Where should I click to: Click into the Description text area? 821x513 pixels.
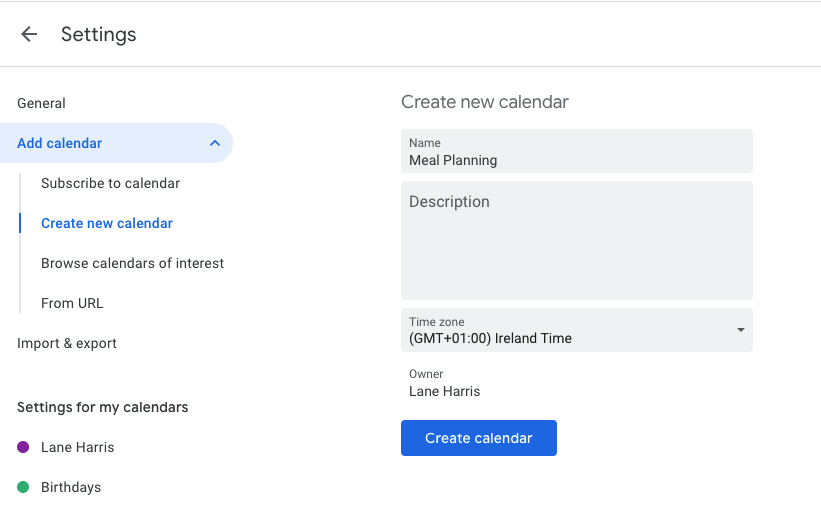[x=576, y=240]
